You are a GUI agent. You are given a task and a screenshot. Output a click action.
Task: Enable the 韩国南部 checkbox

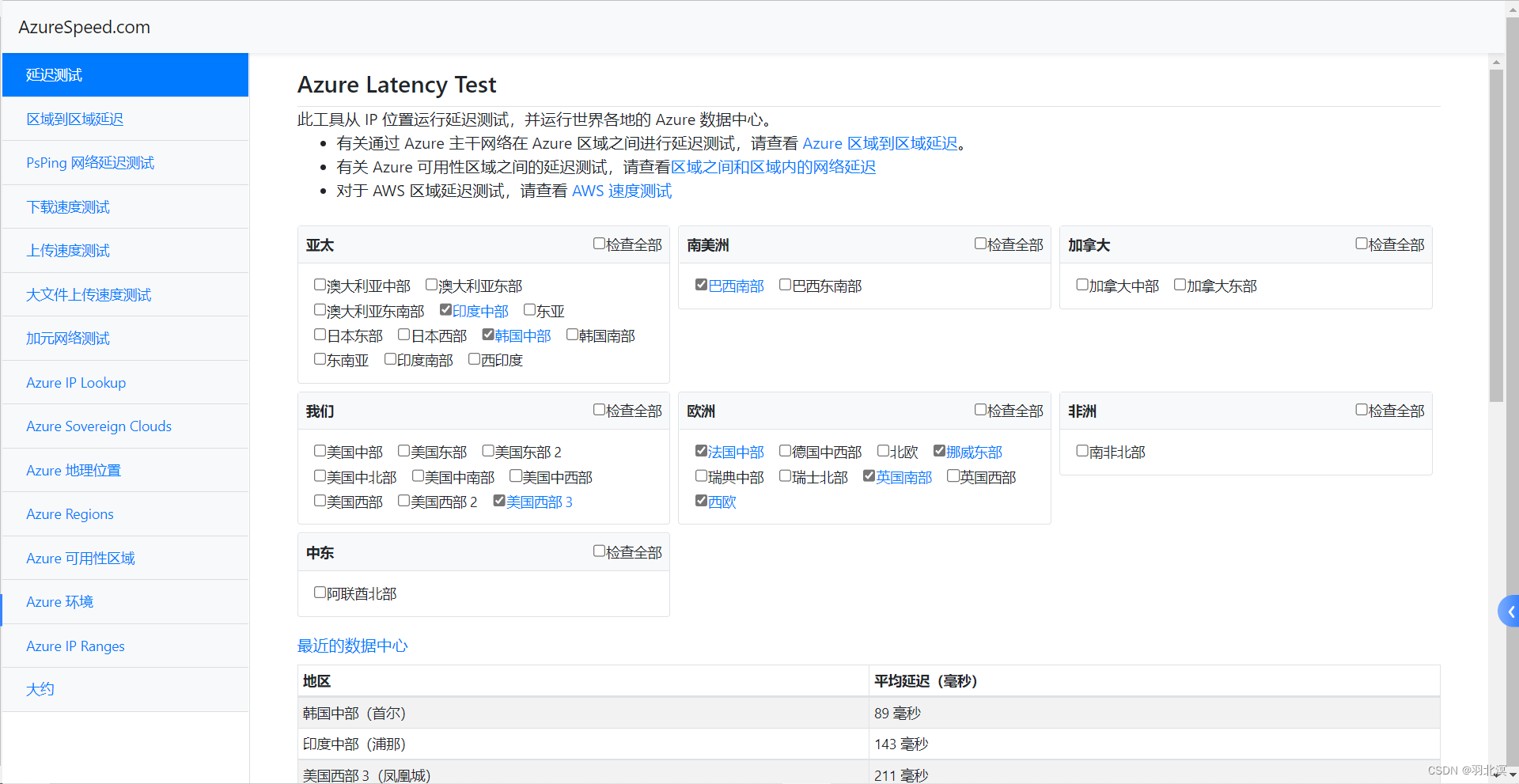pos(572,335)
